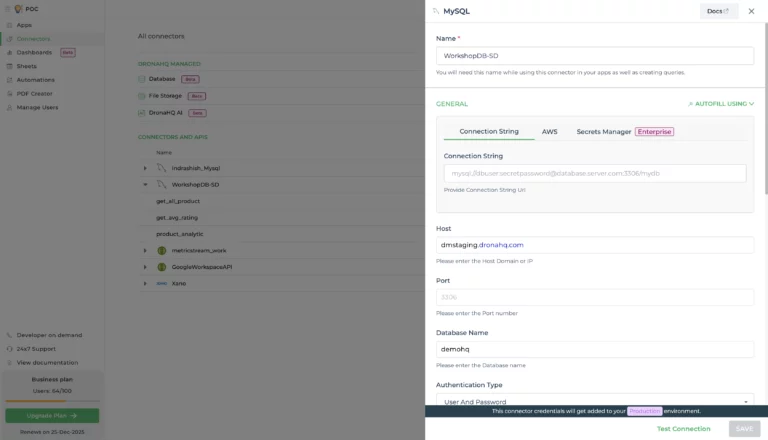Screen dimensions: 768x440
Task: Click the Connection String input field
Action: tap(595, 173)
